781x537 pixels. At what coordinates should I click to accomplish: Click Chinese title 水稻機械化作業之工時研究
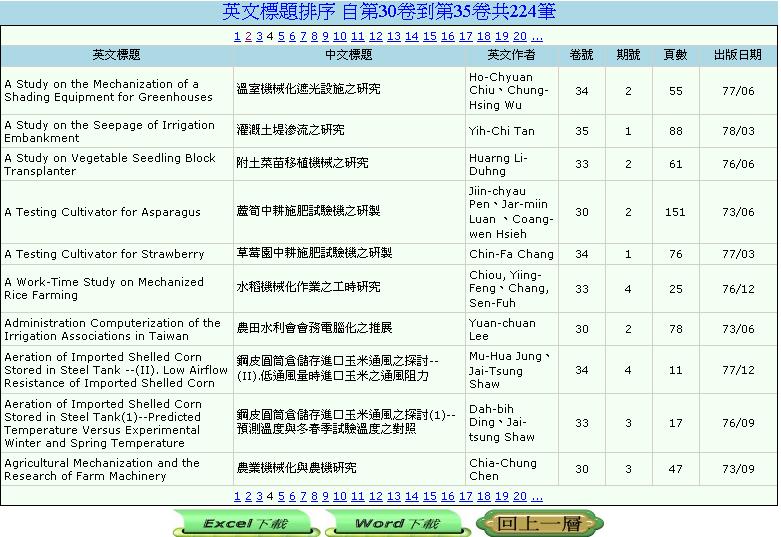click(308, 287)
